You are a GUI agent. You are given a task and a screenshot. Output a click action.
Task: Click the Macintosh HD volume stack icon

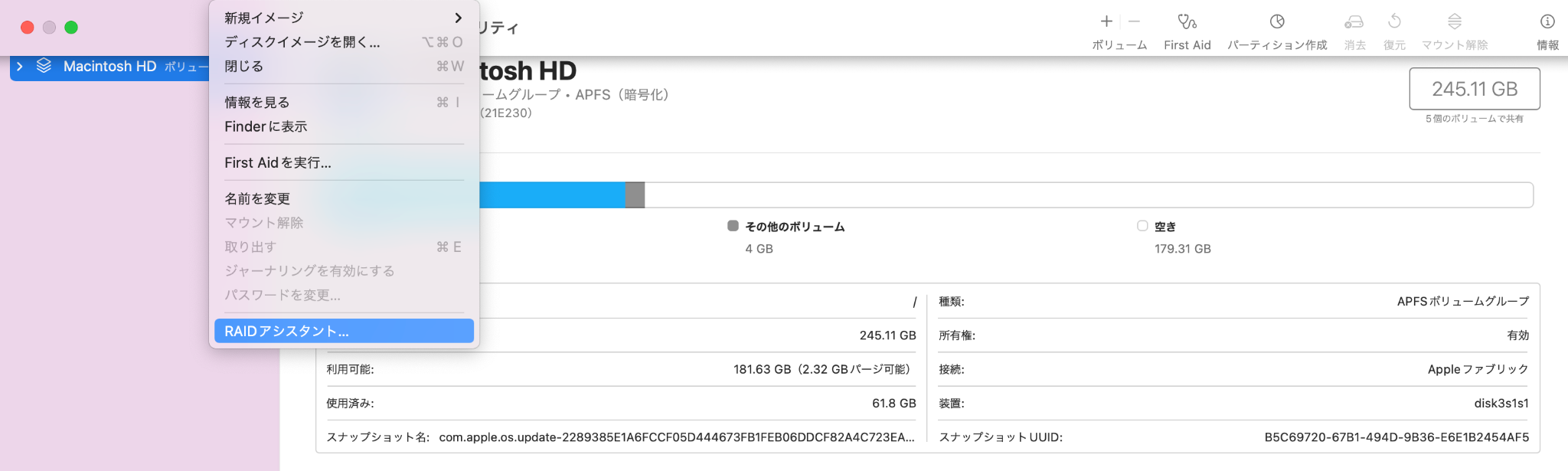point(44,66)
